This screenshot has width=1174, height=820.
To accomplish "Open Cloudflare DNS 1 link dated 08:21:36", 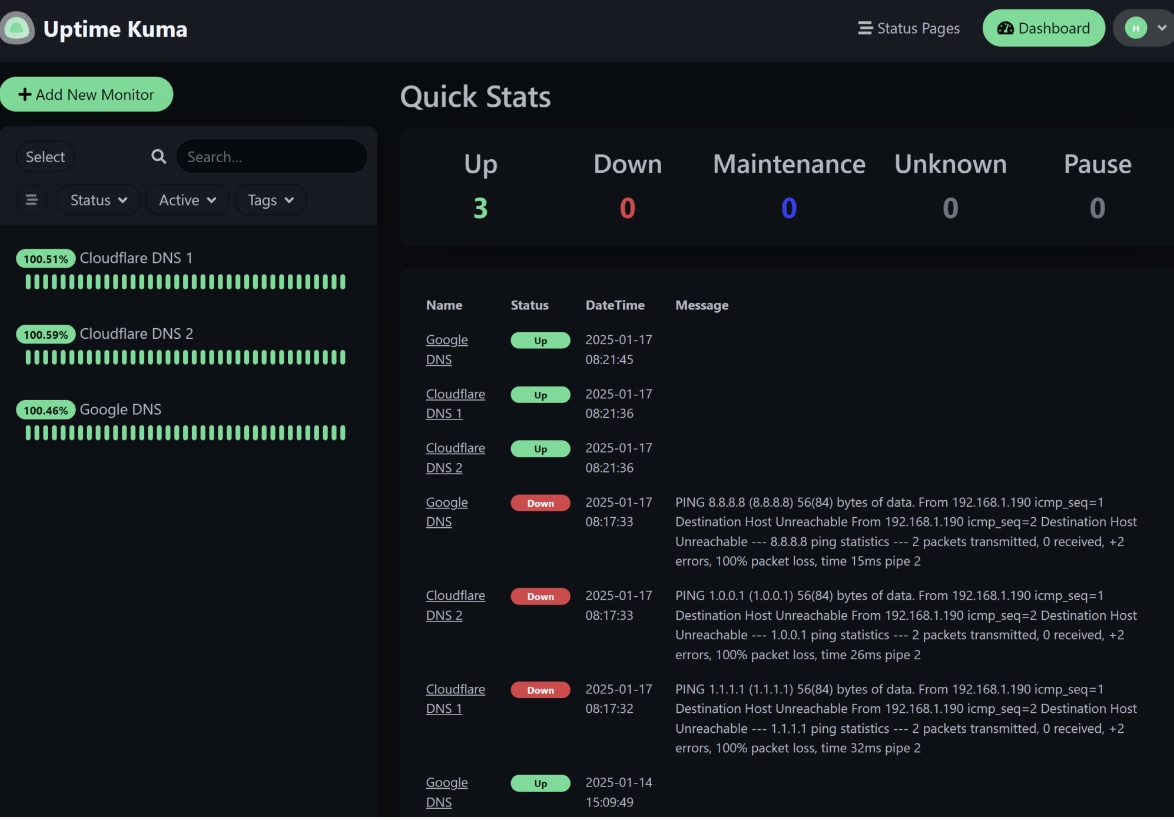I will [455, 404].
